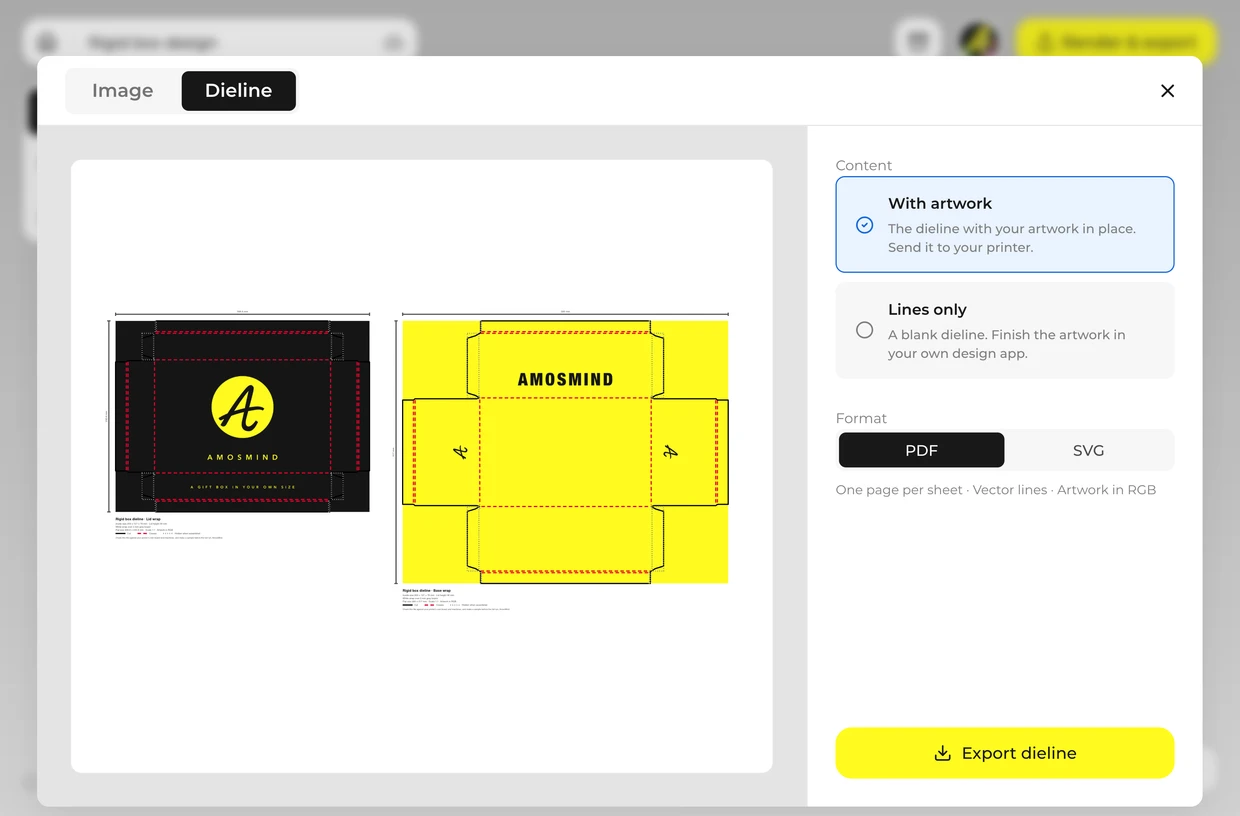The width and height of the screenshot is (1240, 816).
Task: Click the 'Content' section label
Action: click(x=864, y=166)
